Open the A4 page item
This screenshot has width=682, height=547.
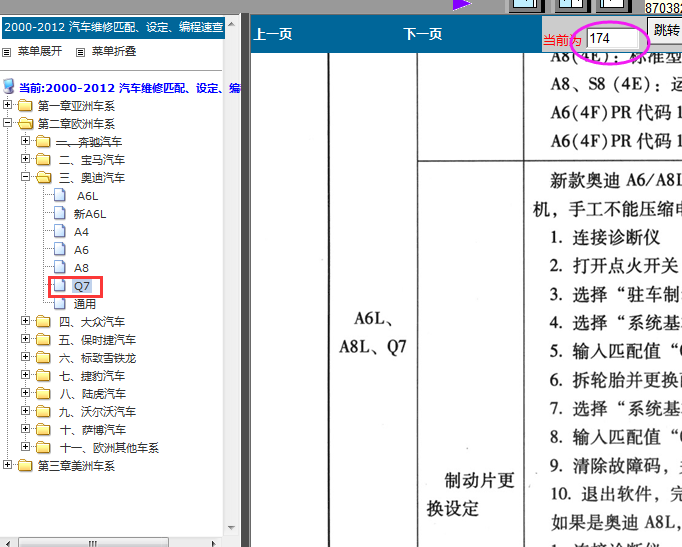81,233
